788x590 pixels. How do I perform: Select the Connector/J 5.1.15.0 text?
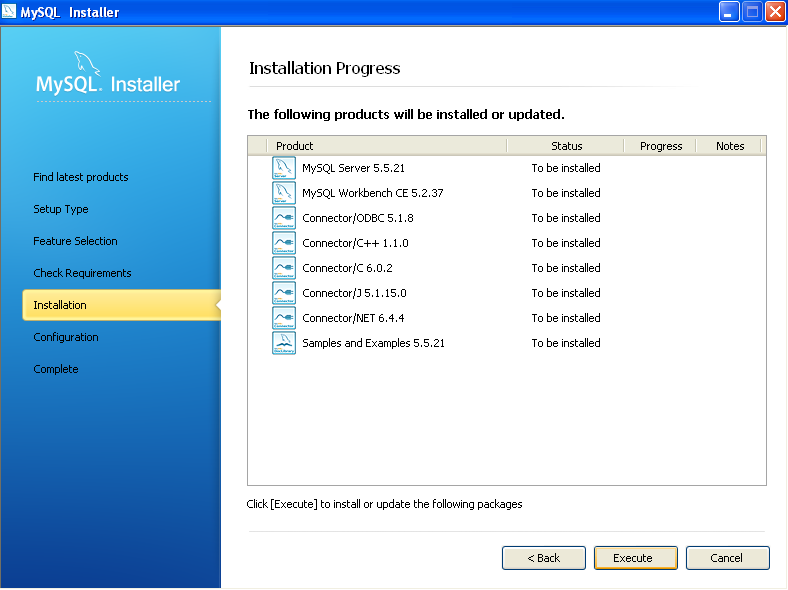pos(354,293)
